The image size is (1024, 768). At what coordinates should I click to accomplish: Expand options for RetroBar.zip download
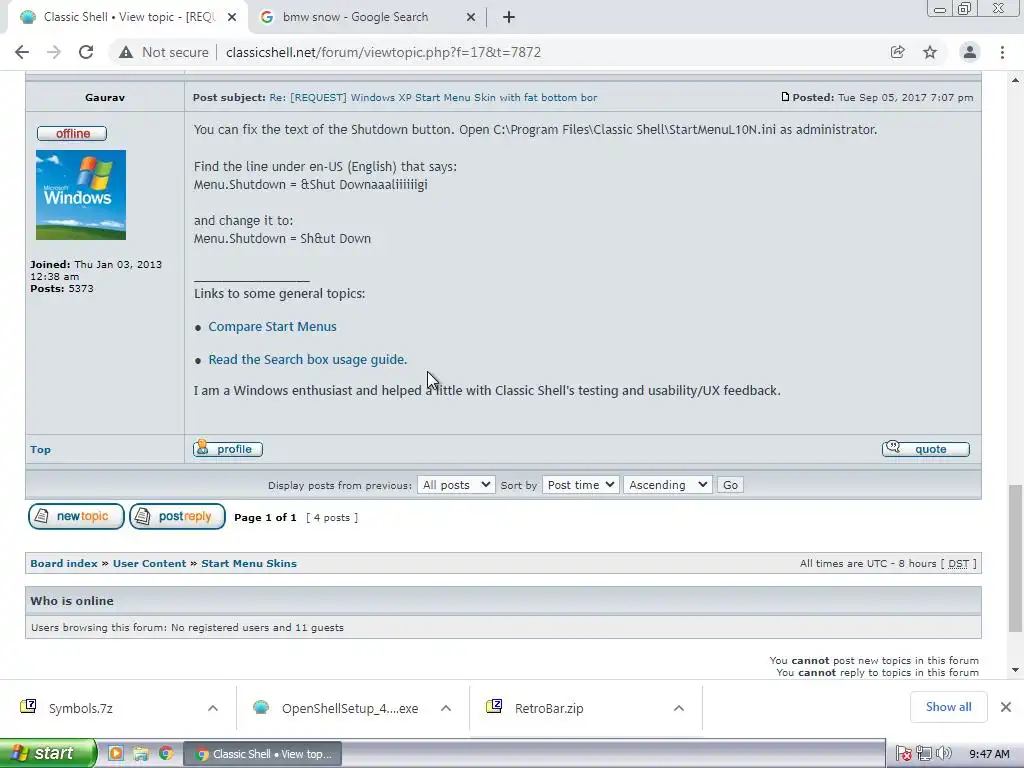coord(679,708)
